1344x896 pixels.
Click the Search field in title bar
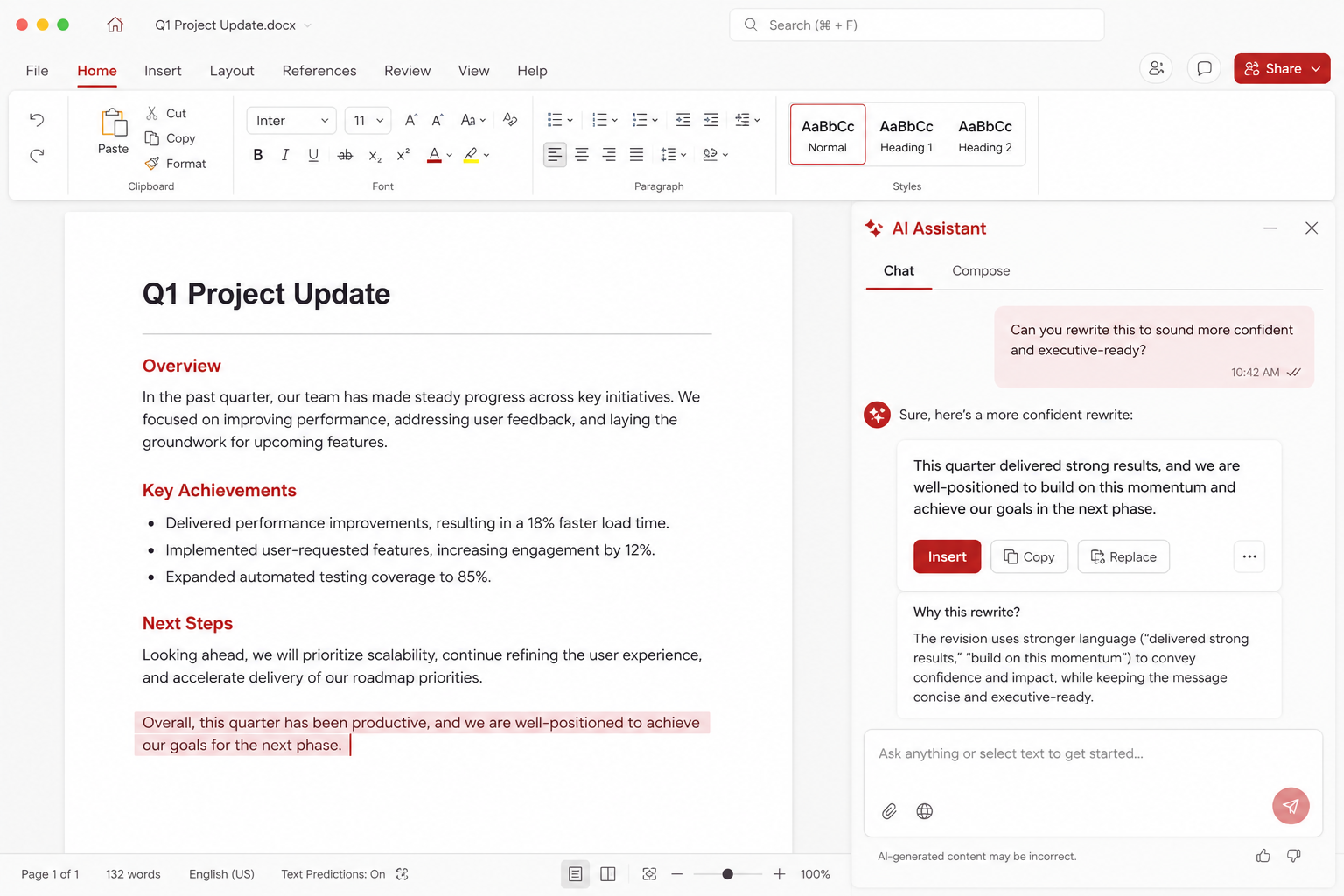click(x=916, y=24)
